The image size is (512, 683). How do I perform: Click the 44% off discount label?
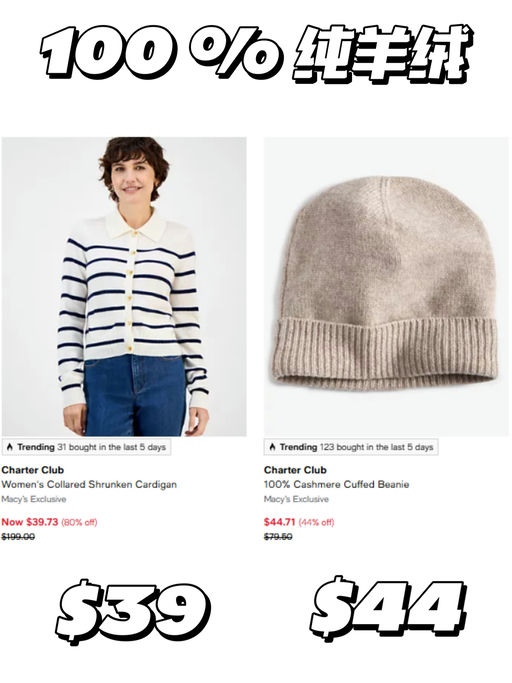click(x=316, y=522)
